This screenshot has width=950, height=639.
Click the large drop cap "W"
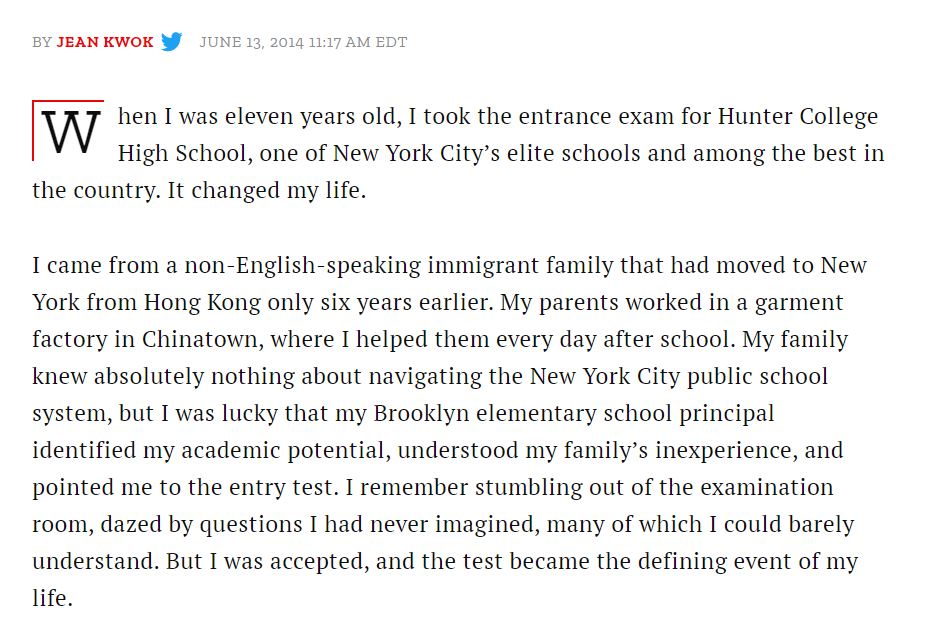click(x=71, y=131)
